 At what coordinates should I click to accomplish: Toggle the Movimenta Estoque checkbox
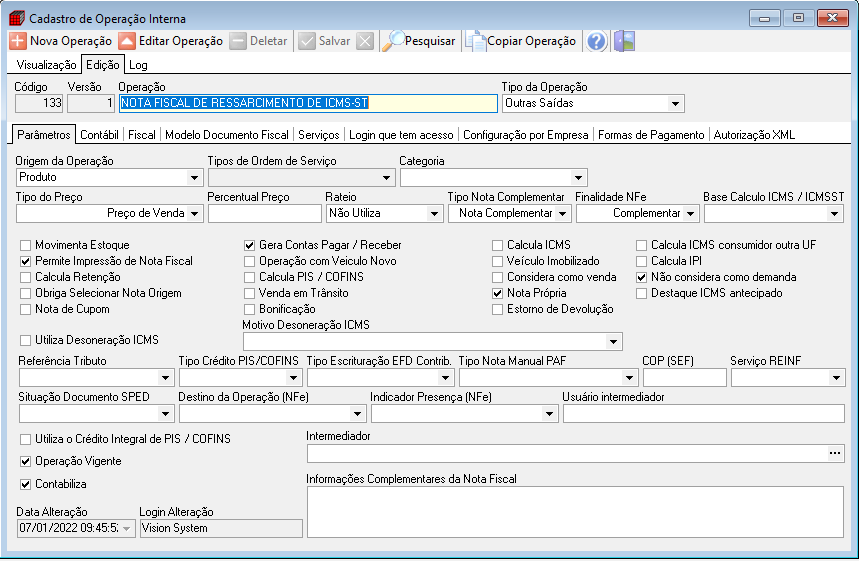pyautogui.click(x=25, y=245)
